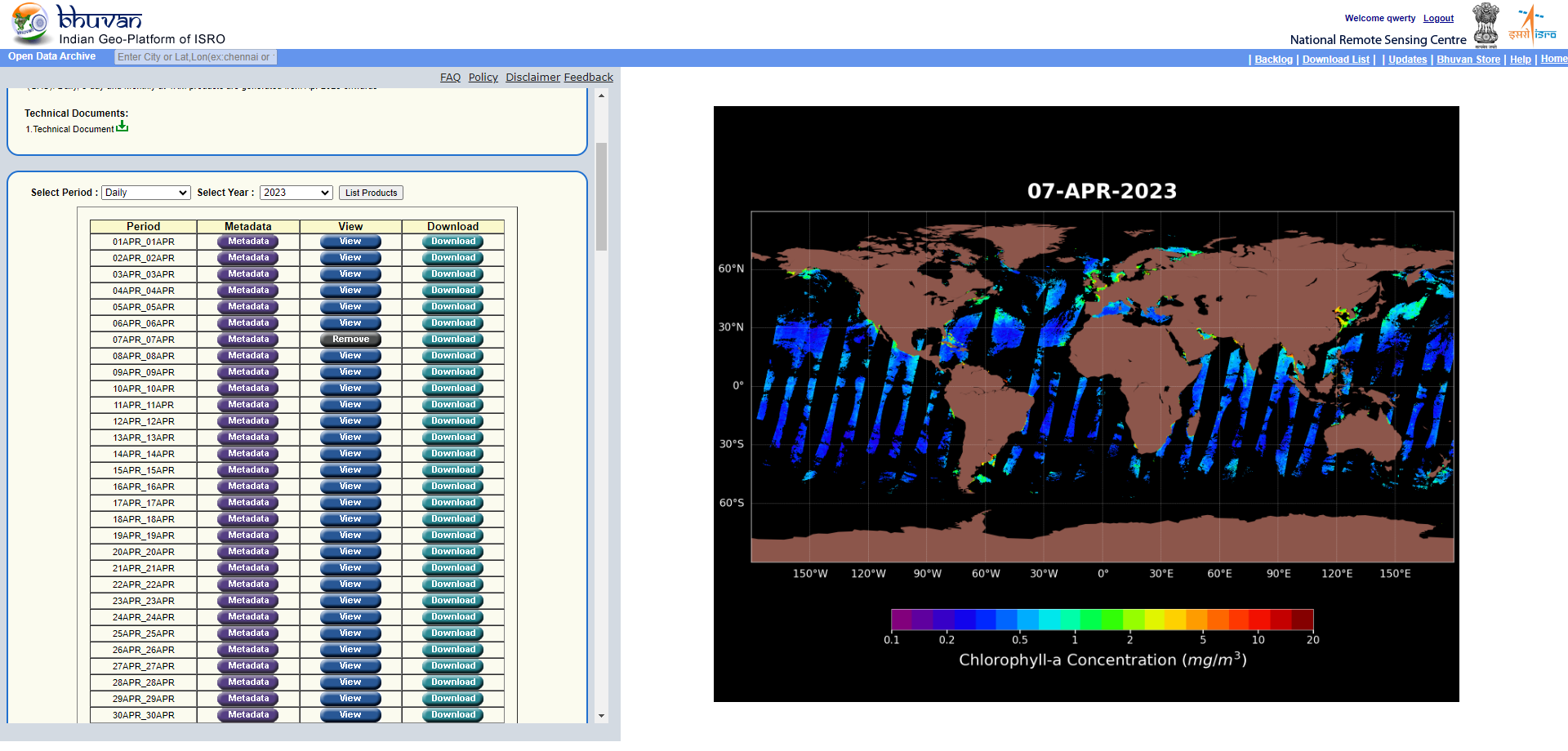Click the city or Lat,Lon search field
1568x751 pixels.
(195, 57)
